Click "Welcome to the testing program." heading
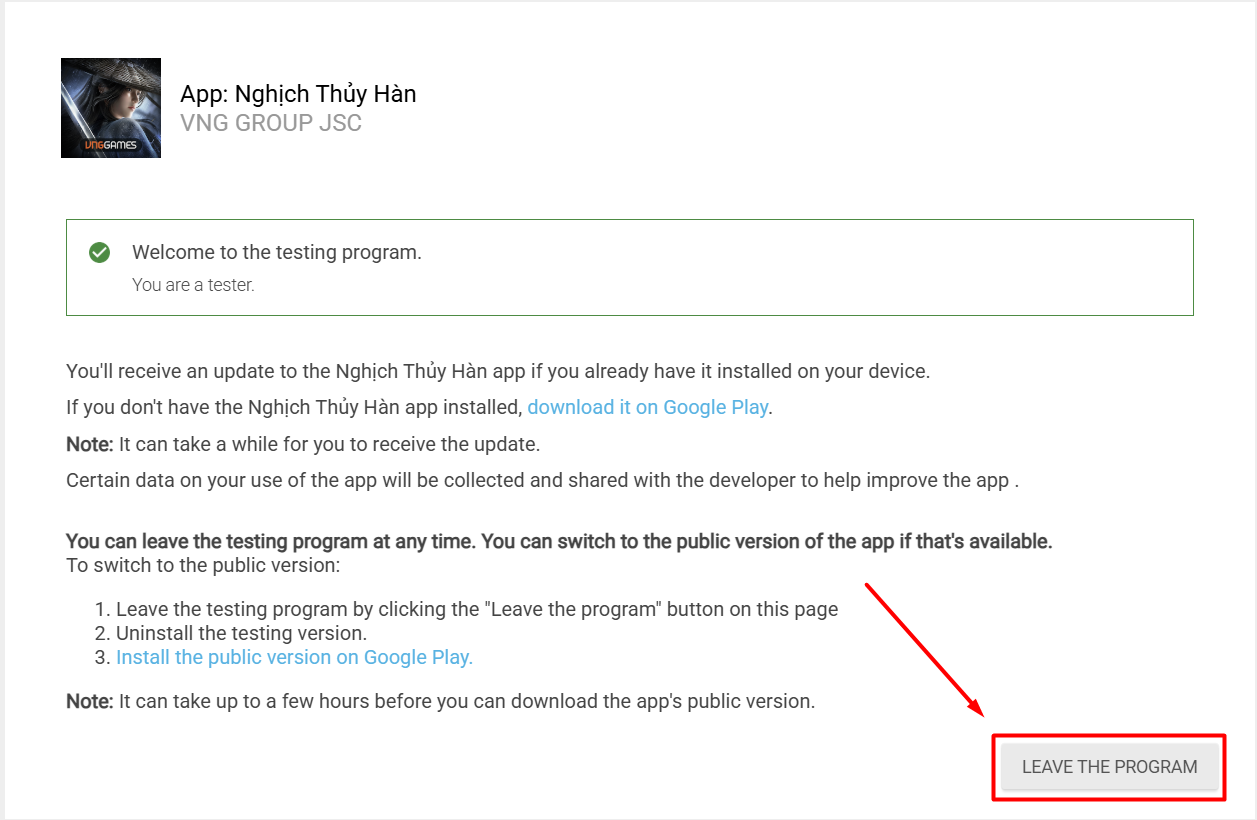This screenshot has width=1257, height=820. [277, 252]
